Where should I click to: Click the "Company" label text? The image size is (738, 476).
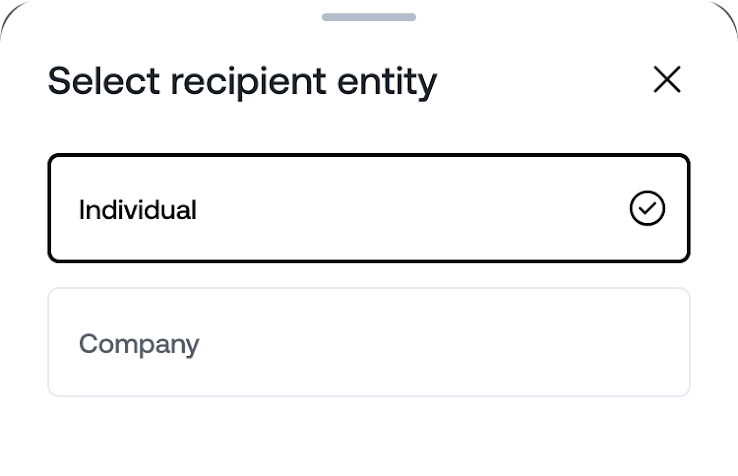tap(139, 344)
